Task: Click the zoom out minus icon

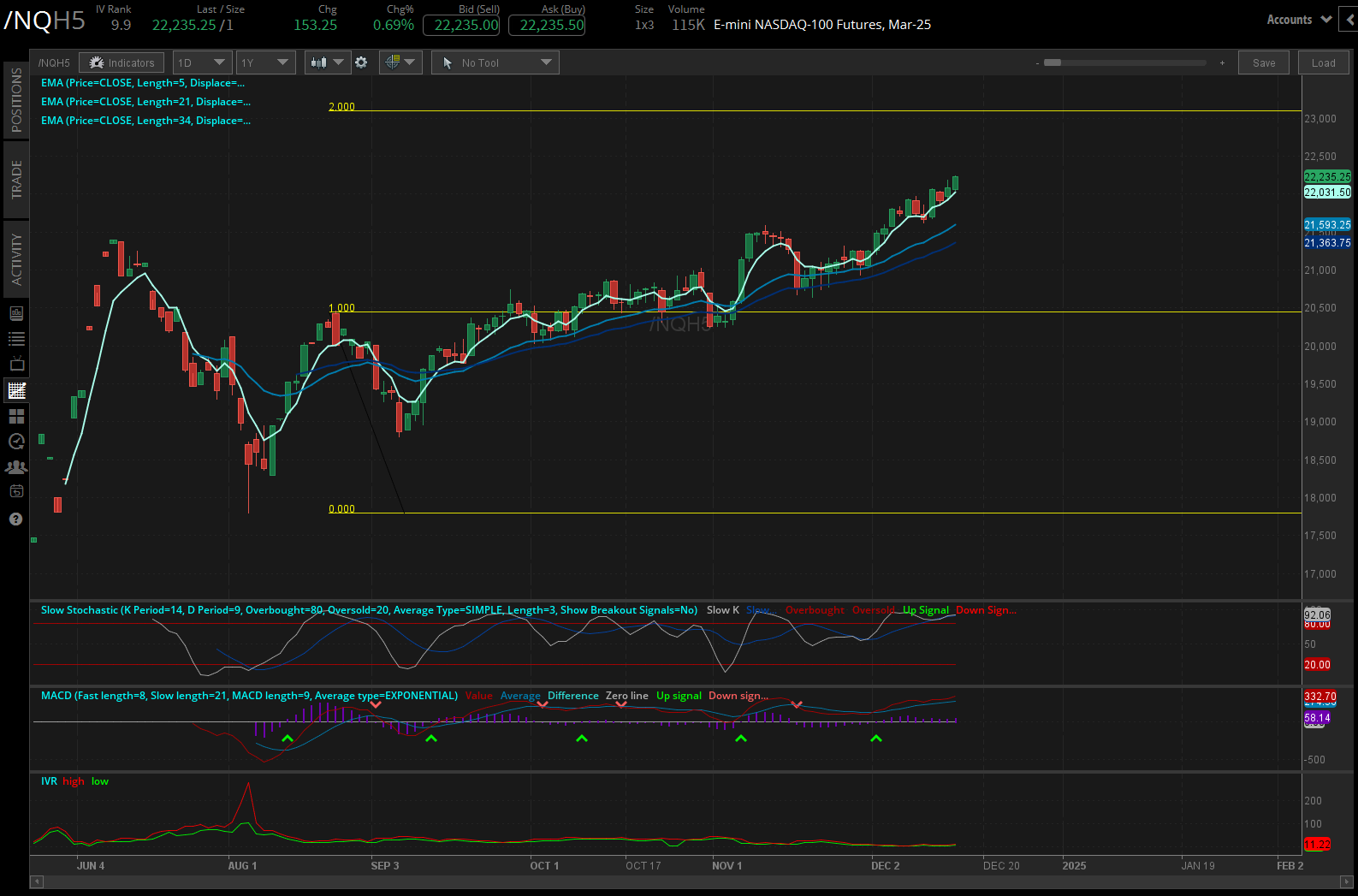Action: [1037, 63]
